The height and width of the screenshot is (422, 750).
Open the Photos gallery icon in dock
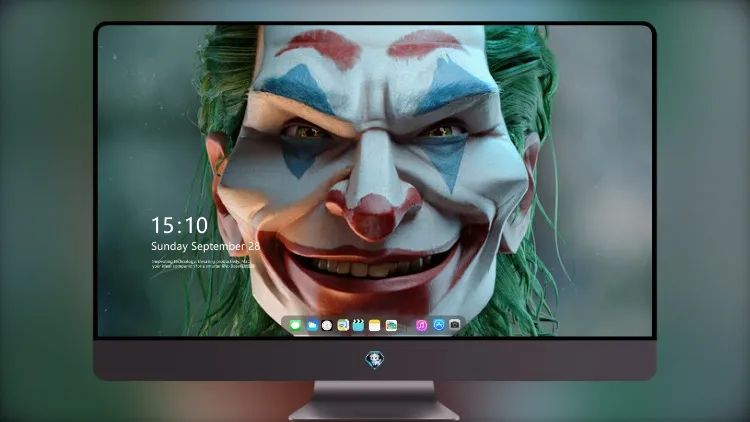click(x=391, y=325)
